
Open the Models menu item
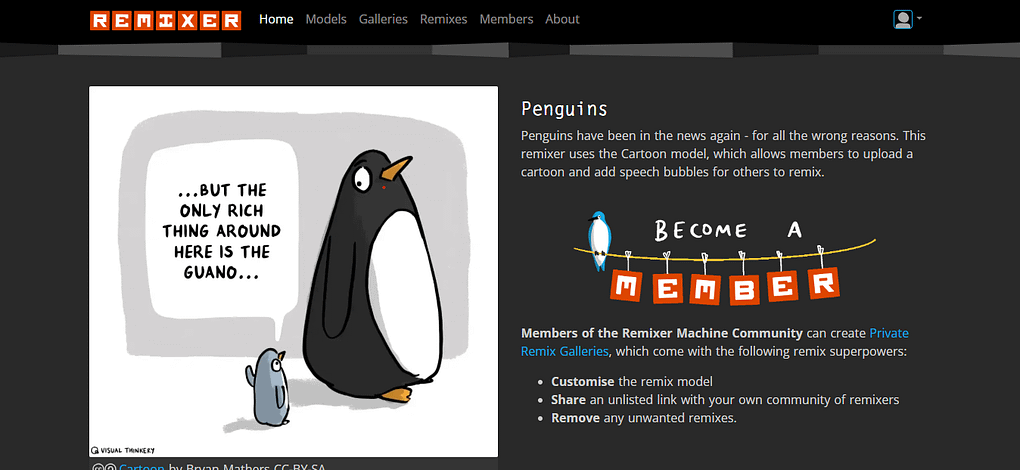[x=326, y=19]
